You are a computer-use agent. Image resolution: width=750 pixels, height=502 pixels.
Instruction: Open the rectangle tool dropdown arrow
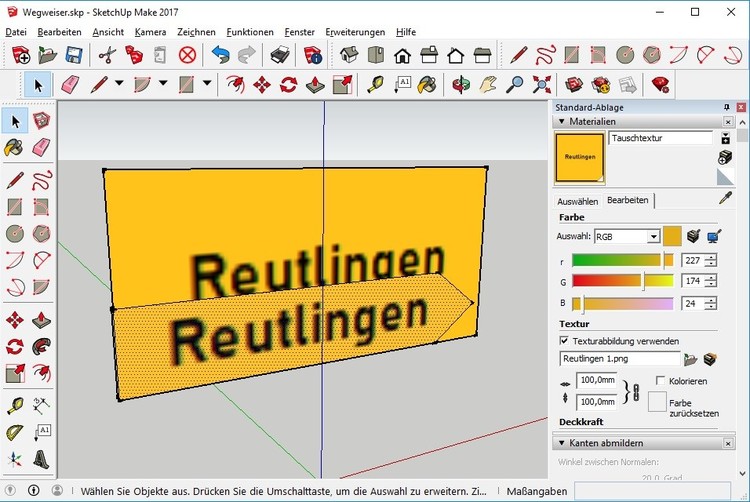pos(207,83)
